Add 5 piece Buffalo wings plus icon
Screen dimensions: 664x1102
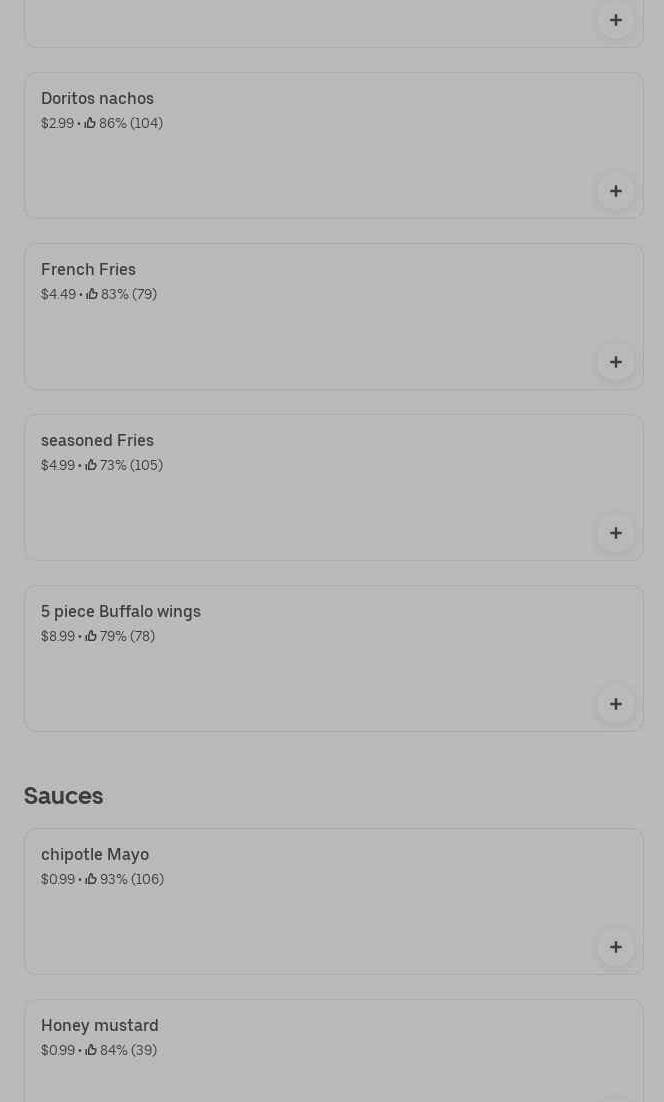point(616,704)
